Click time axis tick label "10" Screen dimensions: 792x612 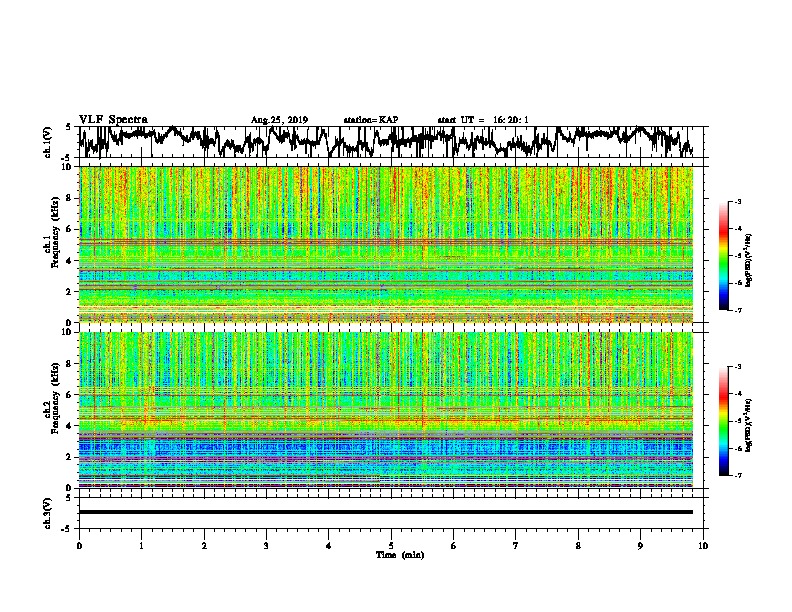coord(703,546)
